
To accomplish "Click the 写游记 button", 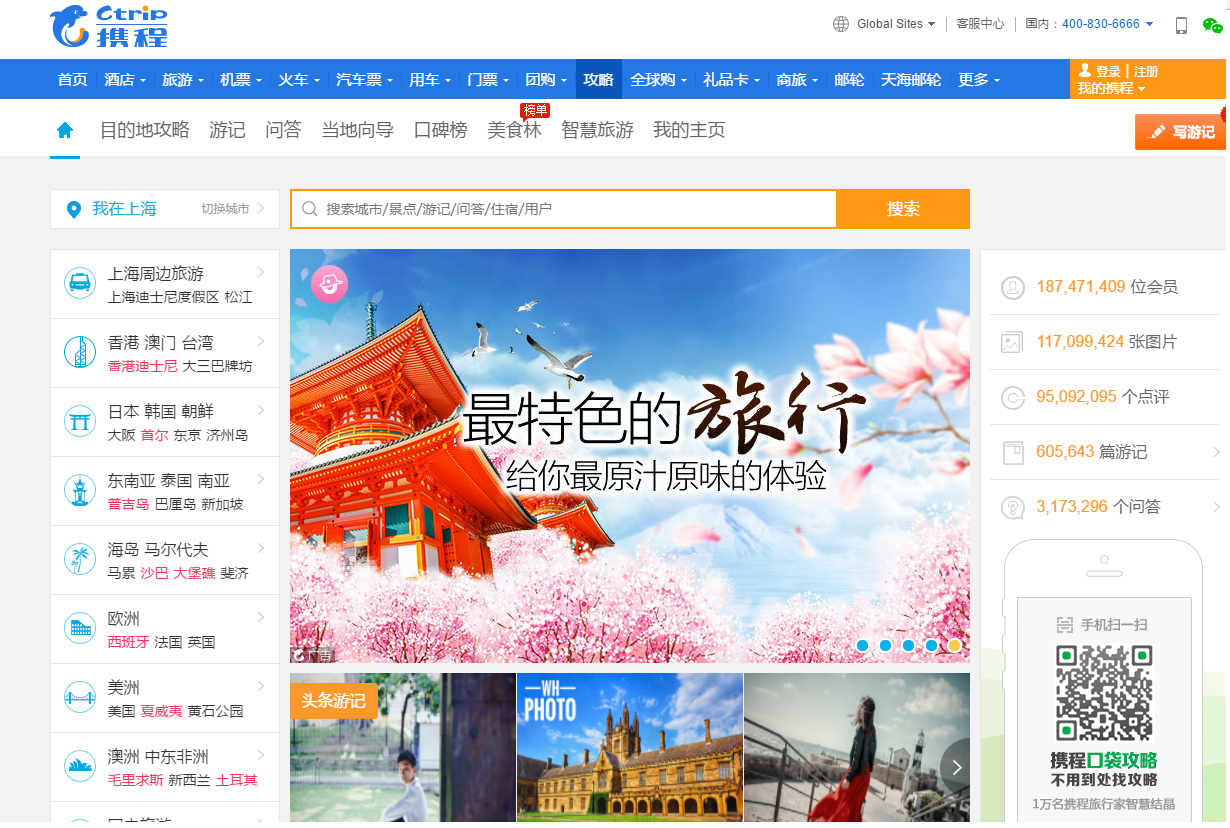I will (1181, 132).
